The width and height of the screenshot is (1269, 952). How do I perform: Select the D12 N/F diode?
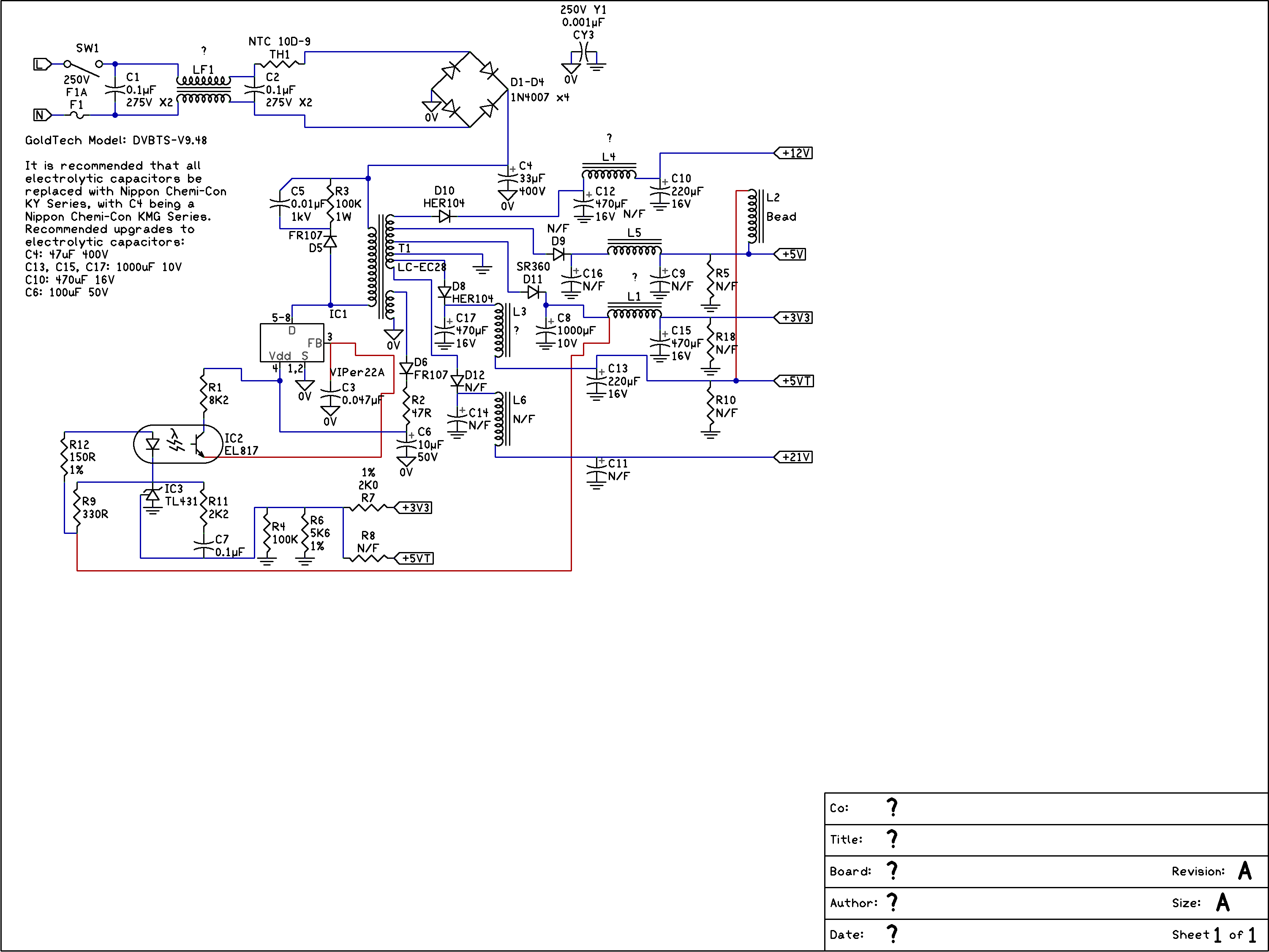point(457,381)
